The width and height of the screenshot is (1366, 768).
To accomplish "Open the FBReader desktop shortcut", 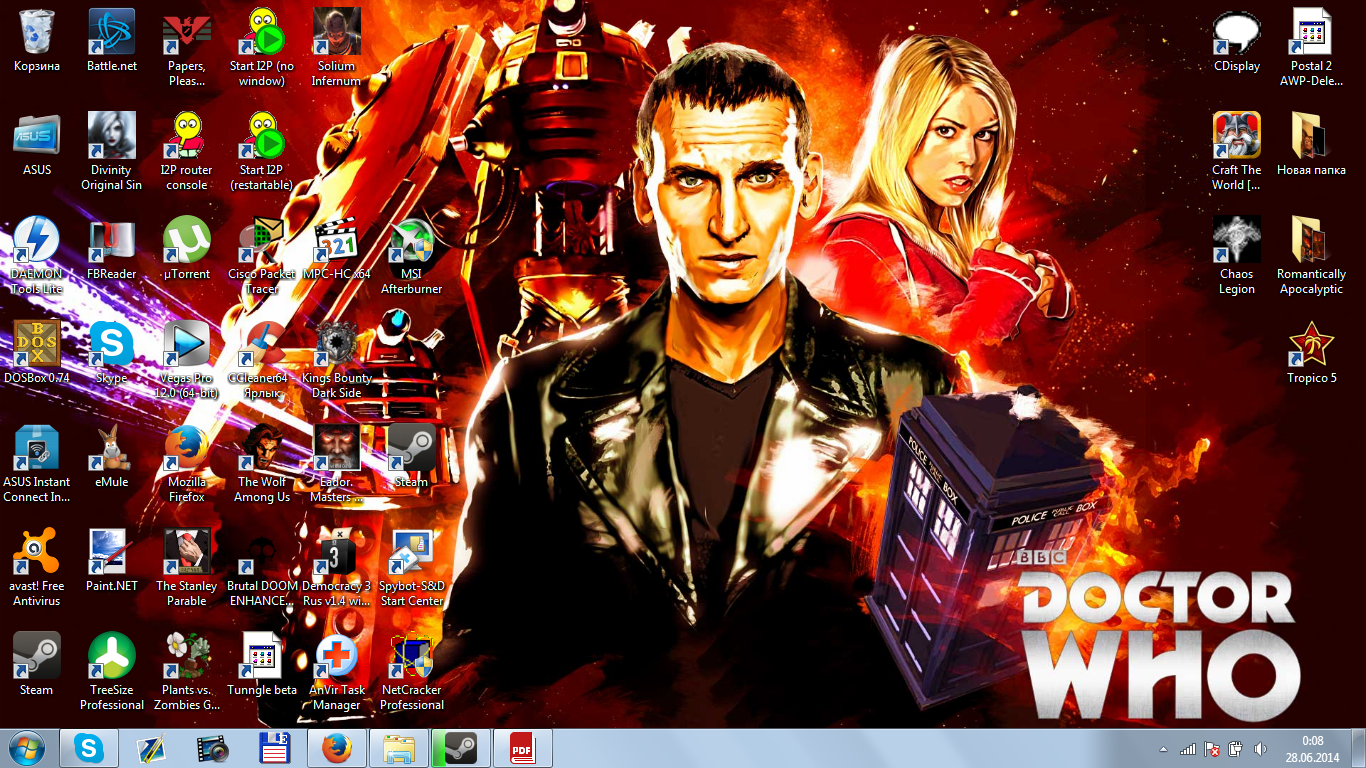I will 112,249.
